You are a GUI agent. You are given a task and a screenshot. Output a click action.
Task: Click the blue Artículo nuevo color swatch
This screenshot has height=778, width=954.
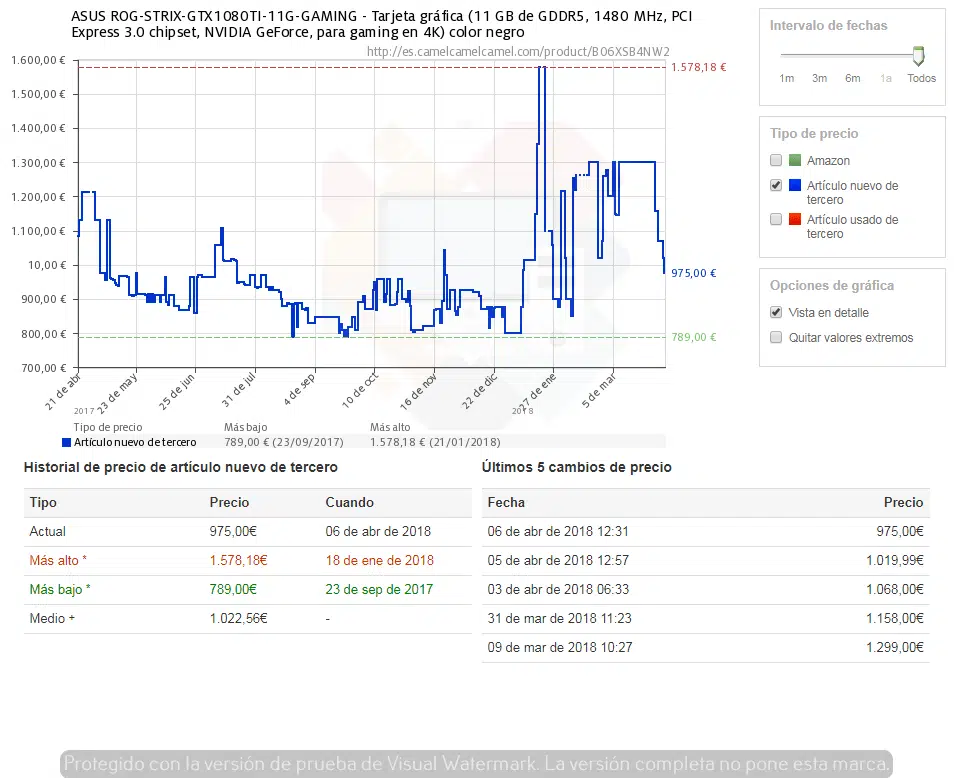click(795, 185)
